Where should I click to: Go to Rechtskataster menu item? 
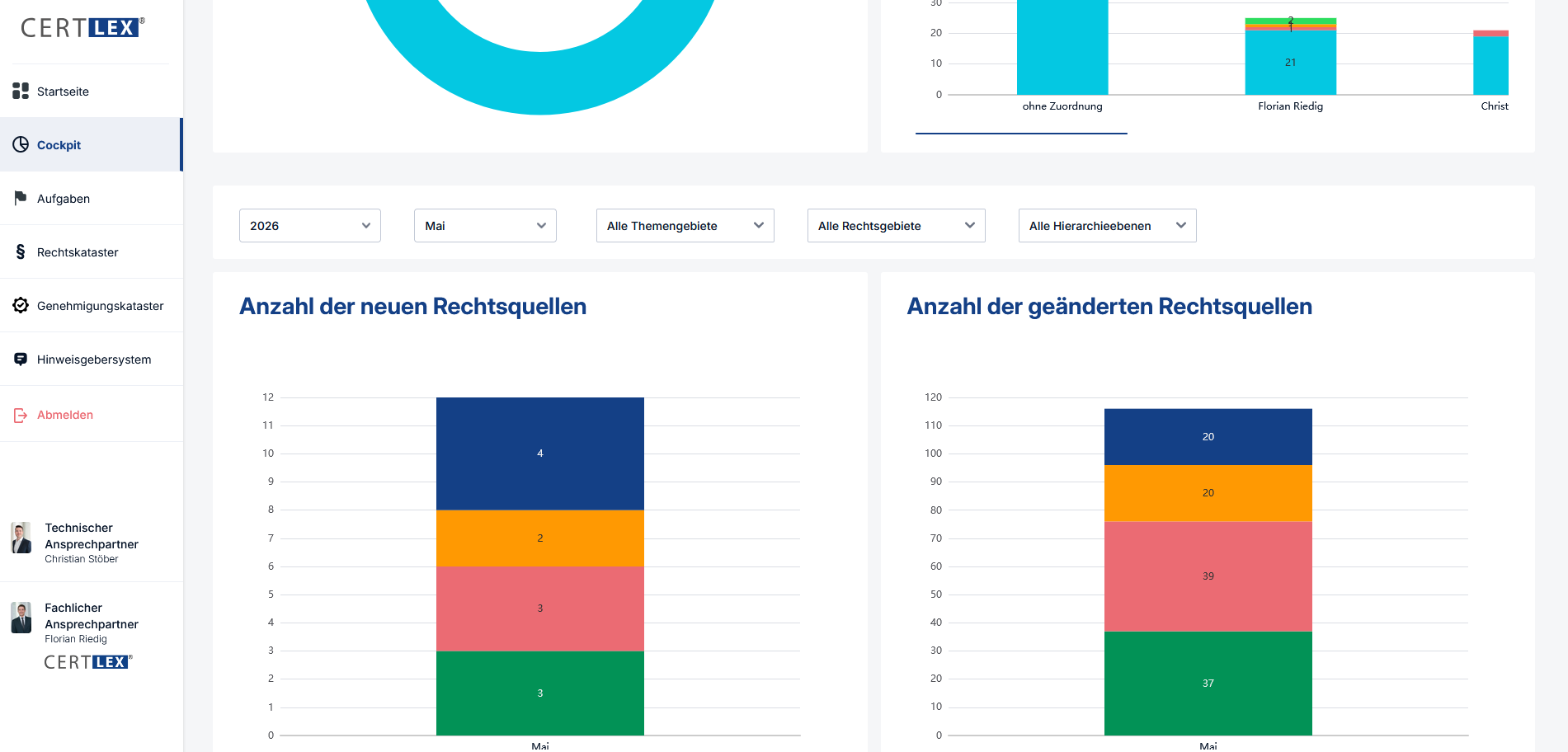pos(92,251)
